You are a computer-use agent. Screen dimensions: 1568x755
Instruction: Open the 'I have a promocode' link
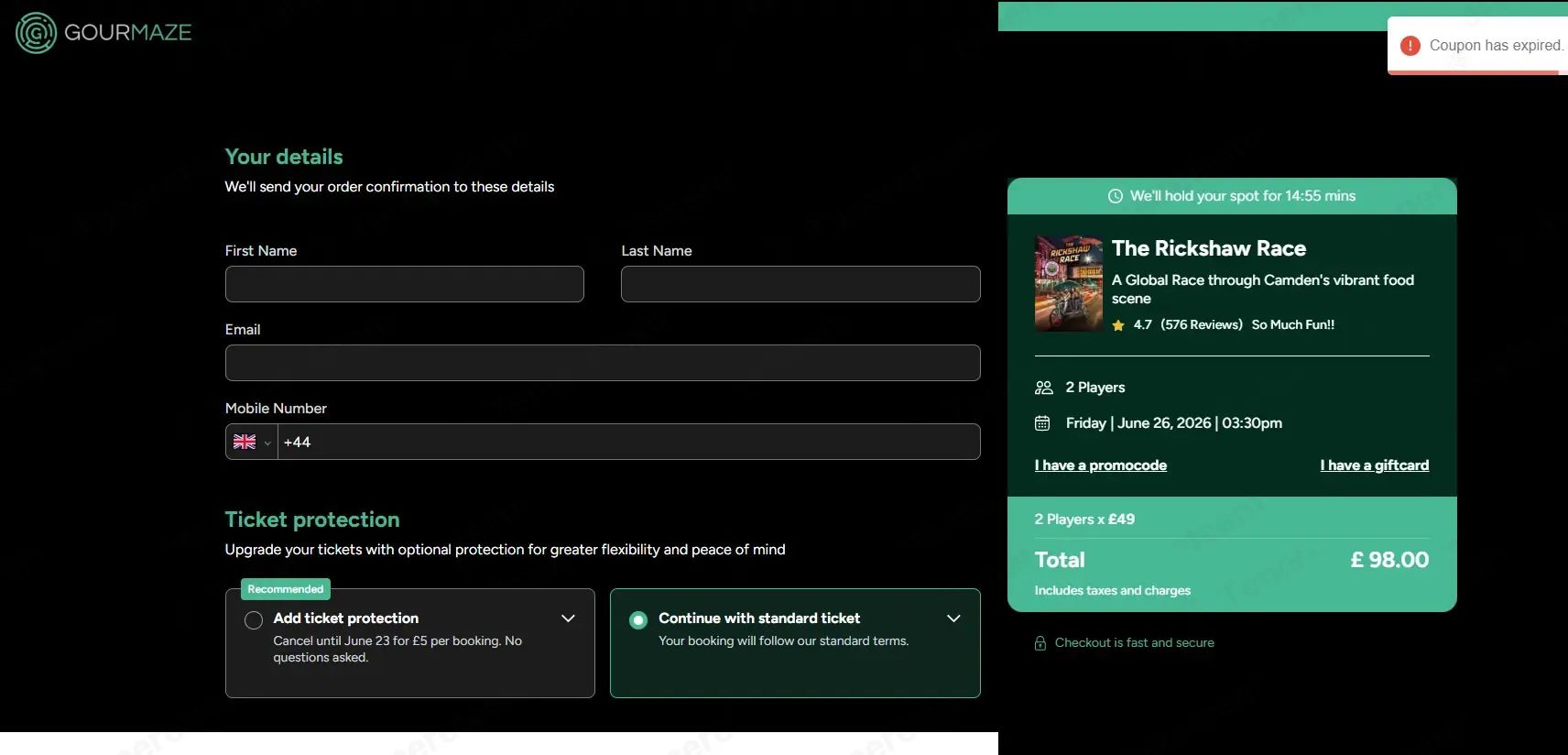point(1101,465)
